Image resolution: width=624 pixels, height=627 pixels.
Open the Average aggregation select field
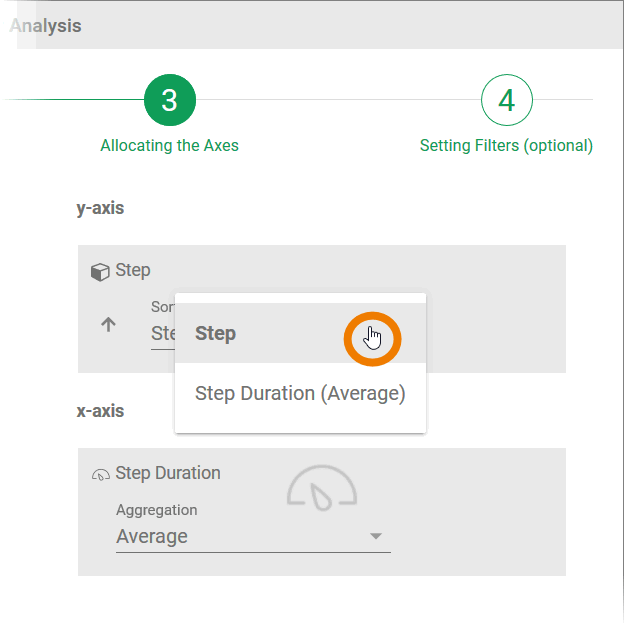tap(240, 537)
